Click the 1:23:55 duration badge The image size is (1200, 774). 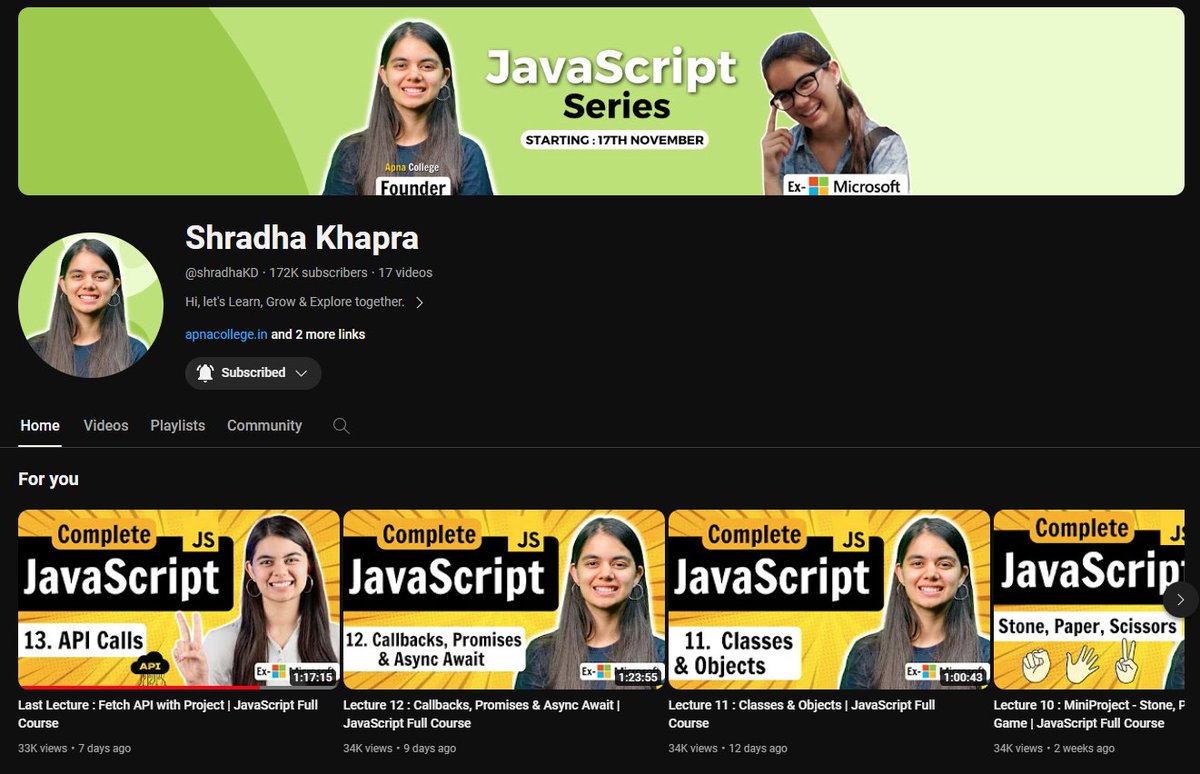[638, 676]
